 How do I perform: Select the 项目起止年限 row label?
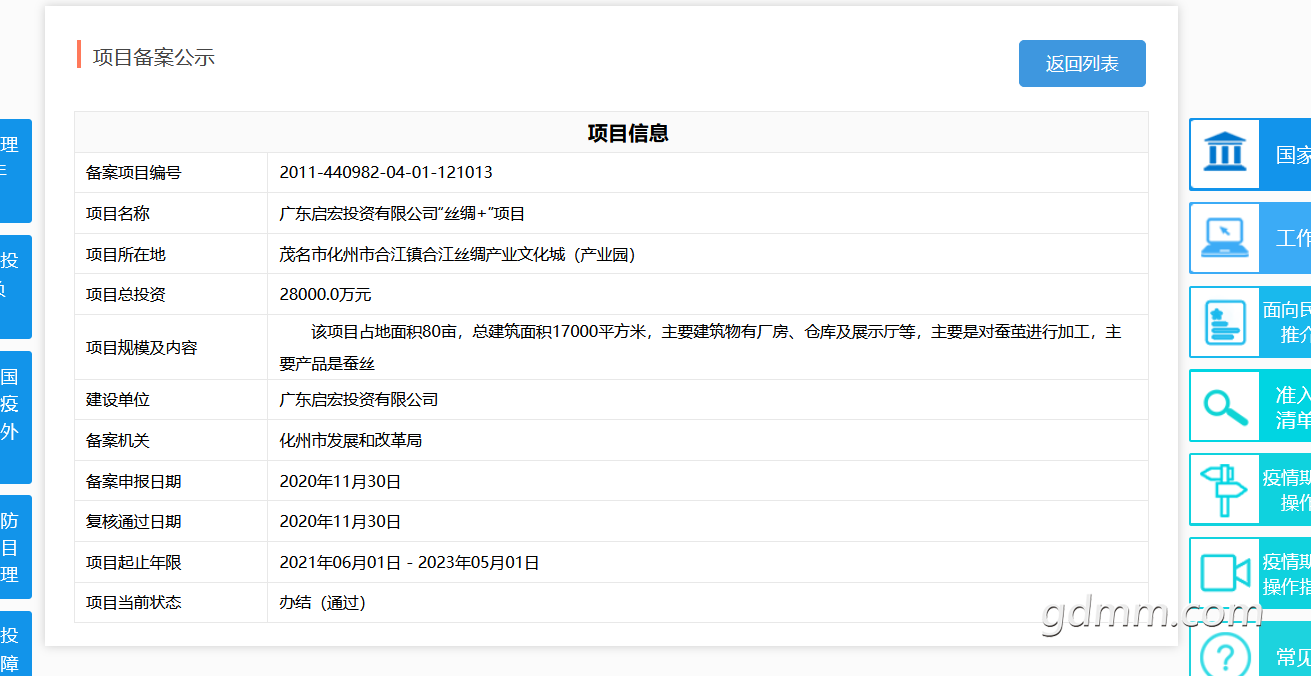(x=134, y=563)
